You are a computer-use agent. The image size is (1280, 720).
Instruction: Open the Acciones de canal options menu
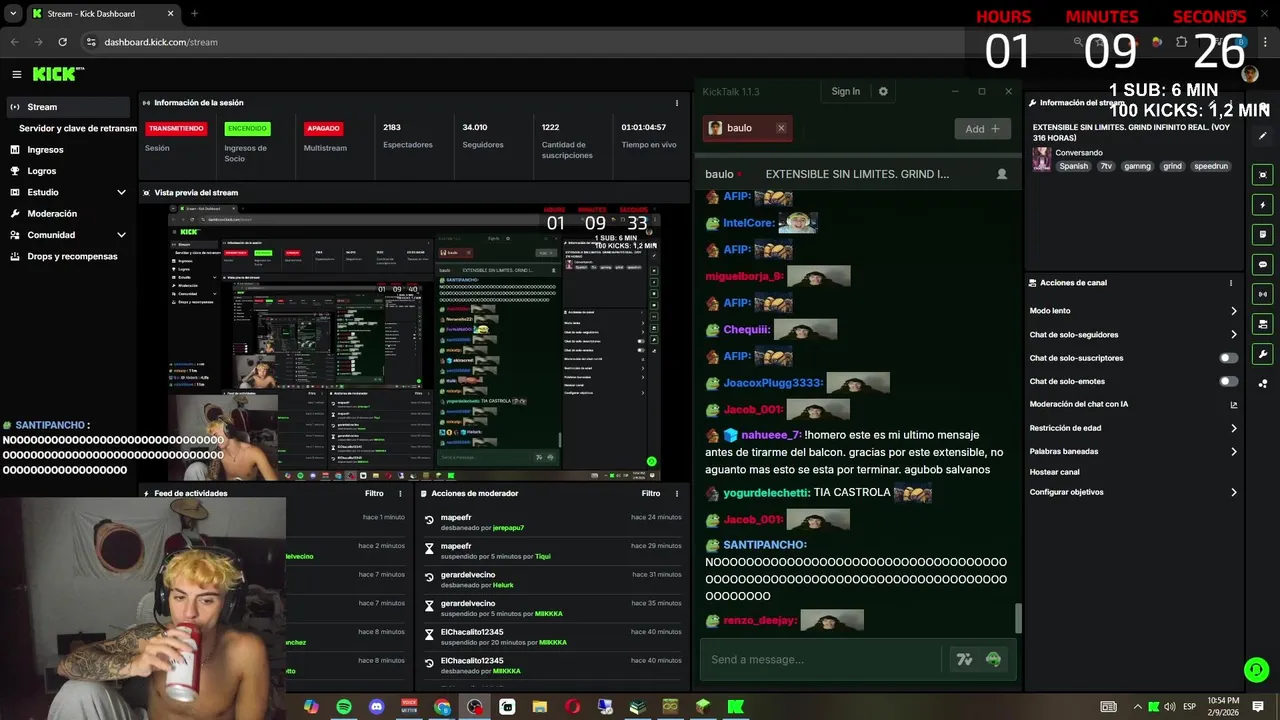(1231, 283)
